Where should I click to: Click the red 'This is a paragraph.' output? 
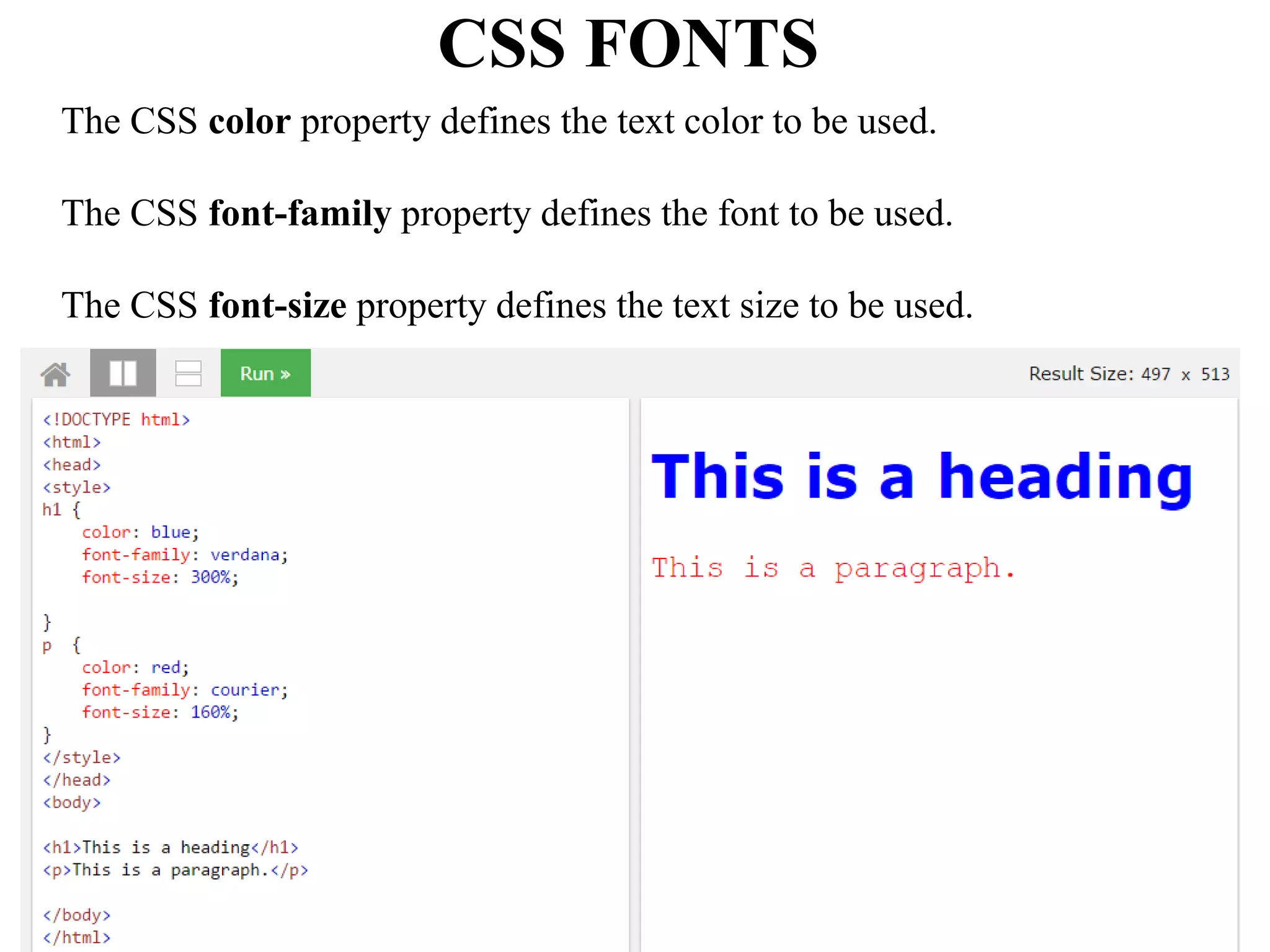833,568
